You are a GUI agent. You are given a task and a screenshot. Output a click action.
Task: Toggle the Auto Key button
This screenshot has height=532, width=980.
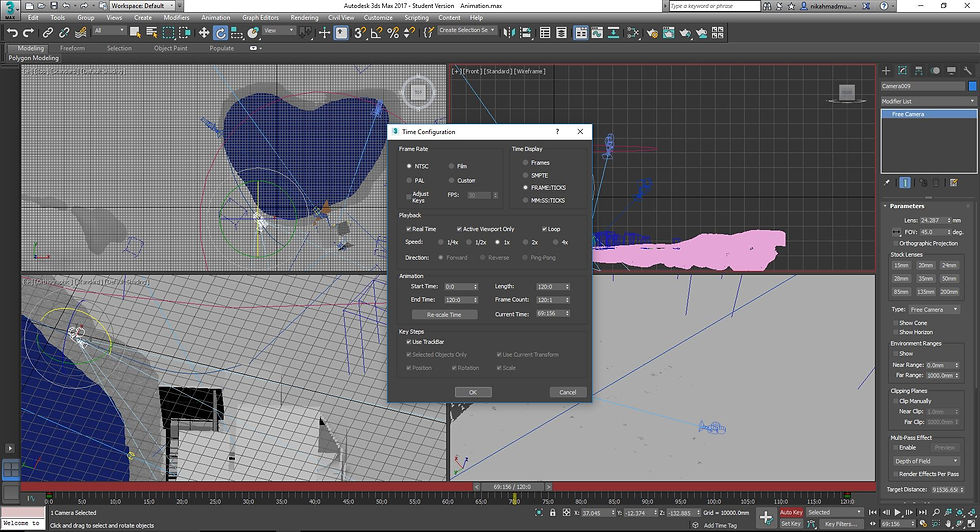click(791, 513)
